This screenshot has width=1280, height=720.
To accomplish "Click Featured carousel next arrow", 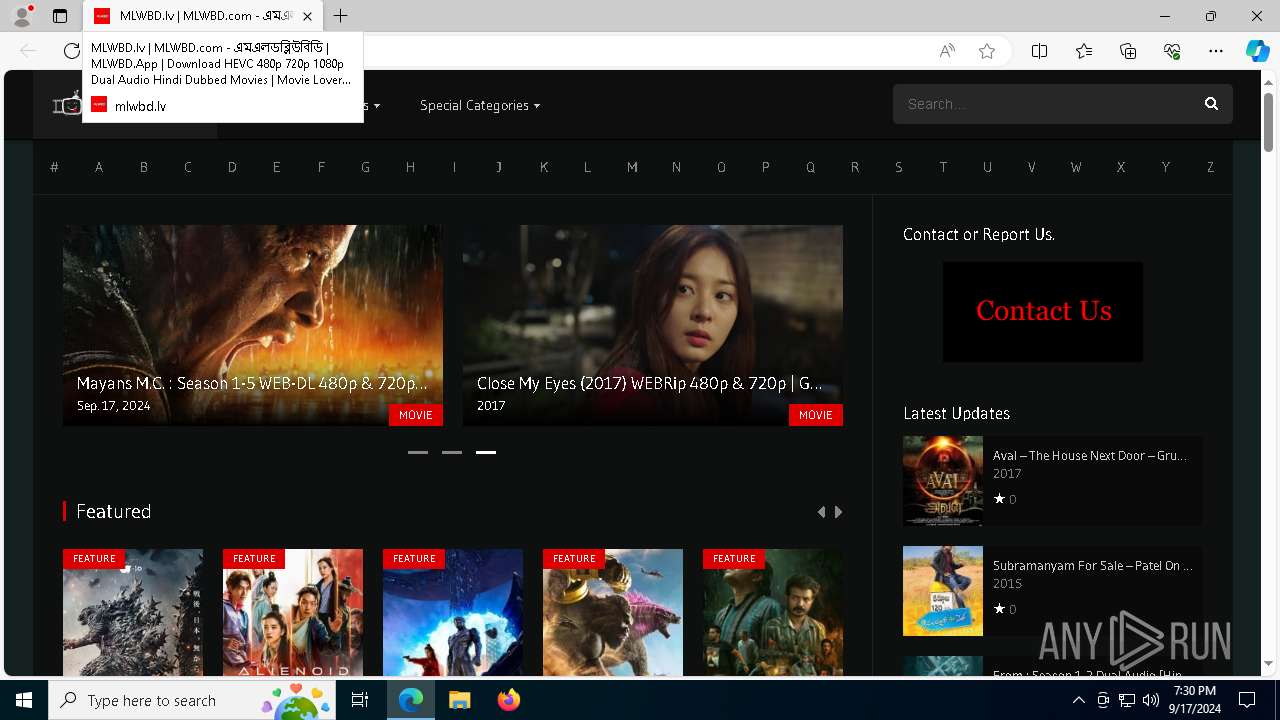I will (x=838, y=512).
